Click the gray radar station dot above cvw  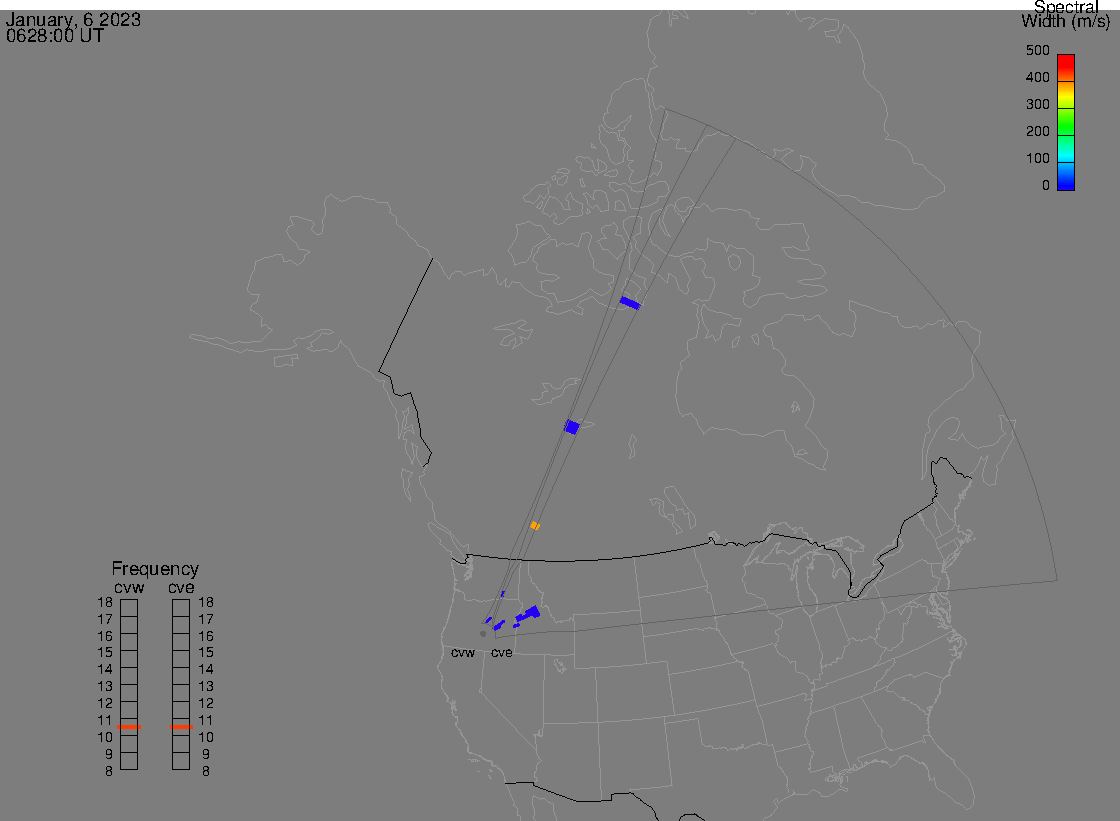click(x=483, y=634)
